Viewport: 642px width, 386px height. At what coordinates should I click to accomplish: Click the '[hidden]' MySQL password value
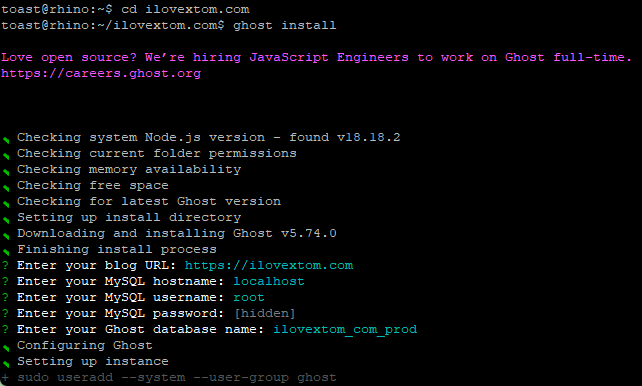click(x=265, y=314)
